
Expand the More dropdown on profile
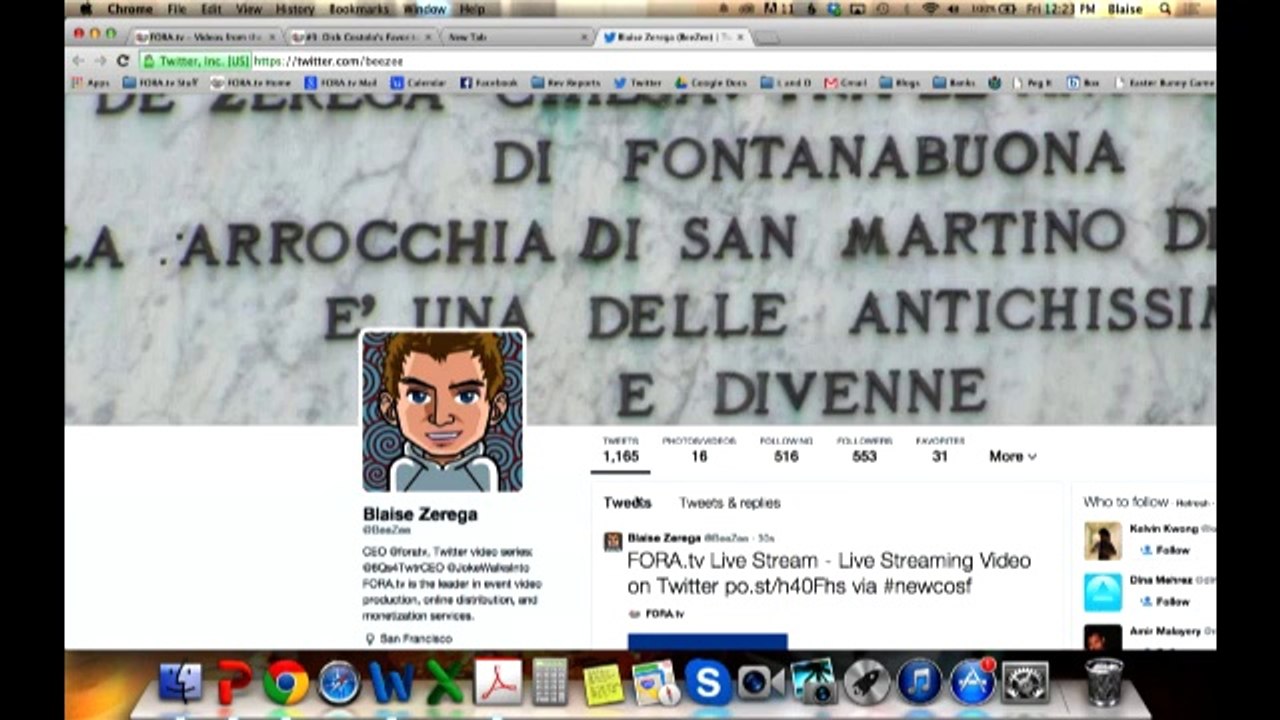point(1012,456)
